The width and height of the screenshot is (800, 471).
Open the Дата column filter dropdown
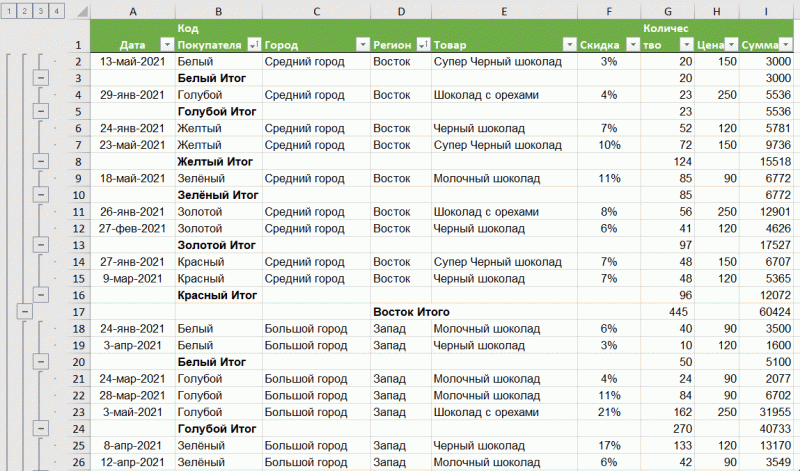tap(164, 45)
